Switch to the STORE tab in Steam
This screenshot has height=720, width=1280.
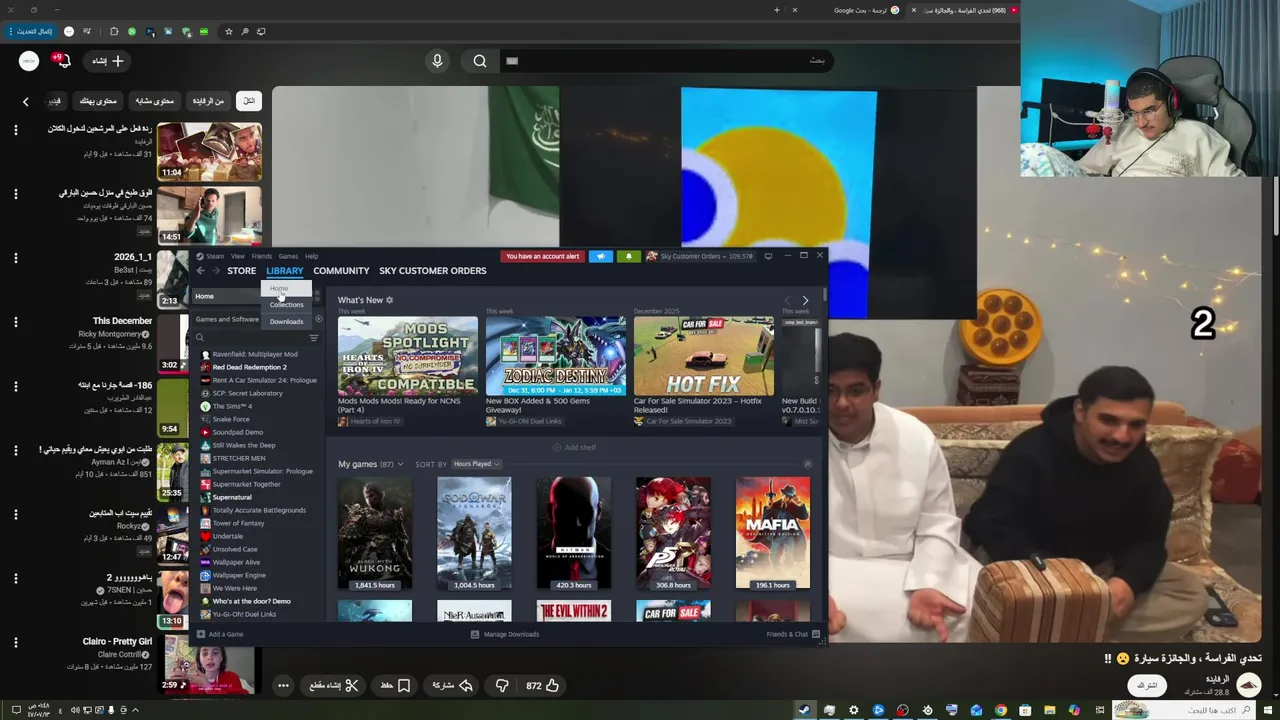(241, 271)
